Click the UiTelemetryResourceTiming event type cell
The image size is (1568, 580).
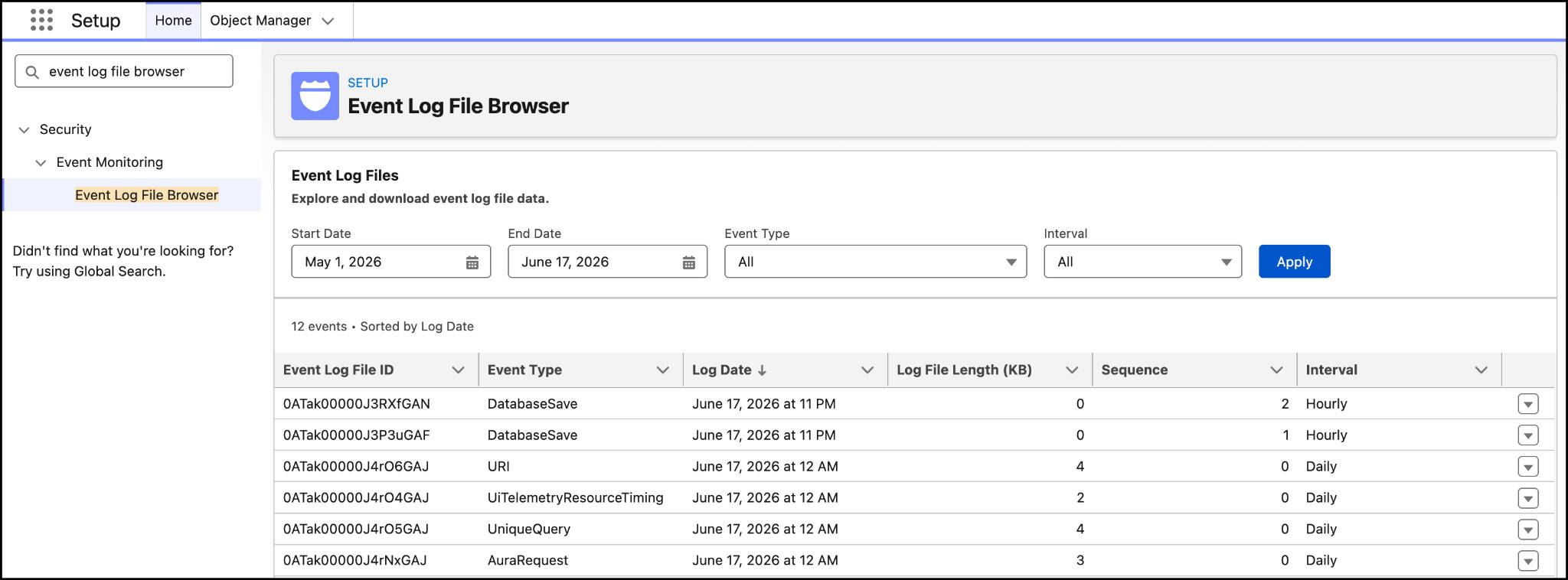[575, 498]
